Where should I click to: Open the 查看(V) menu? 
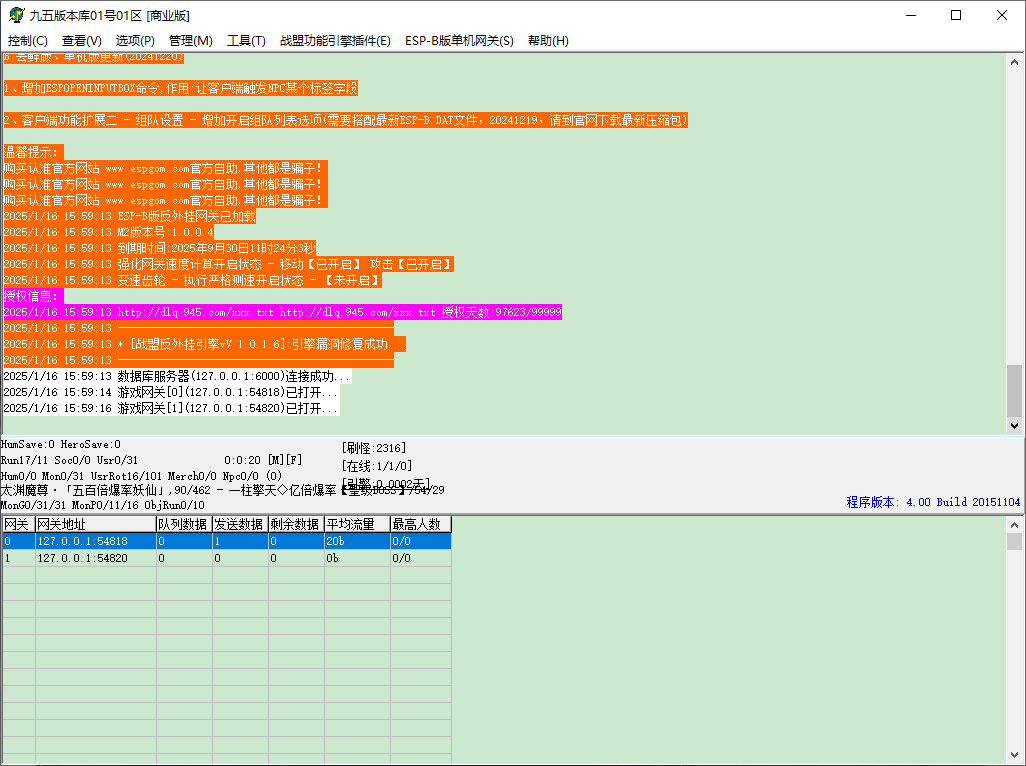[82, 41]
